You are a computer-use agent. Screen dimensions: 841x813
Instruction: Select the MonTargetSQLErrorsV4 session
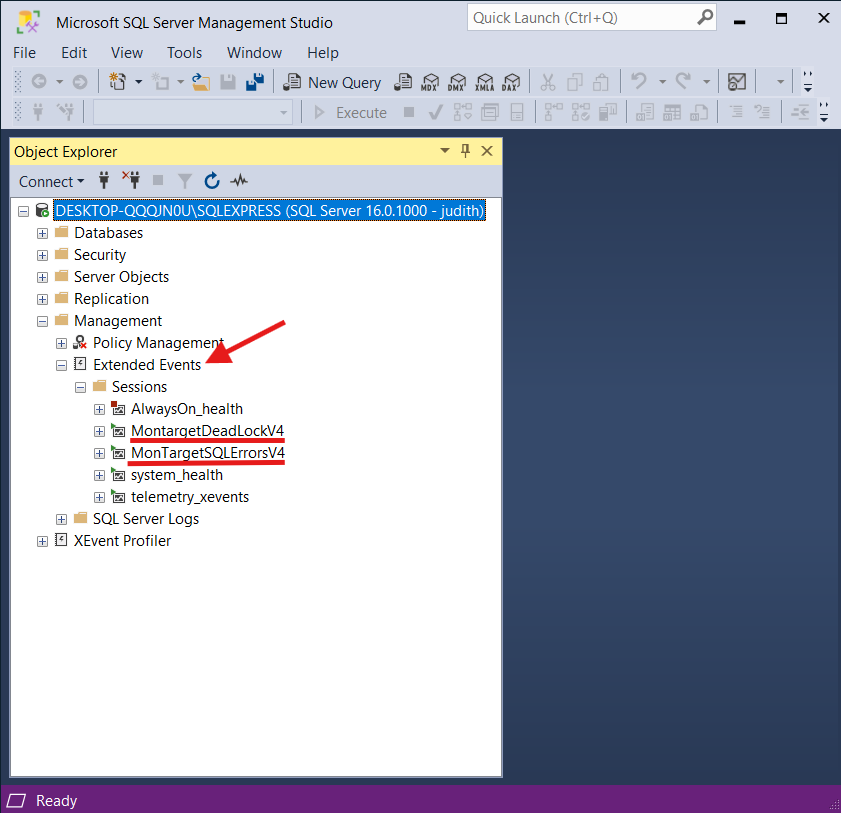(208, 453)
